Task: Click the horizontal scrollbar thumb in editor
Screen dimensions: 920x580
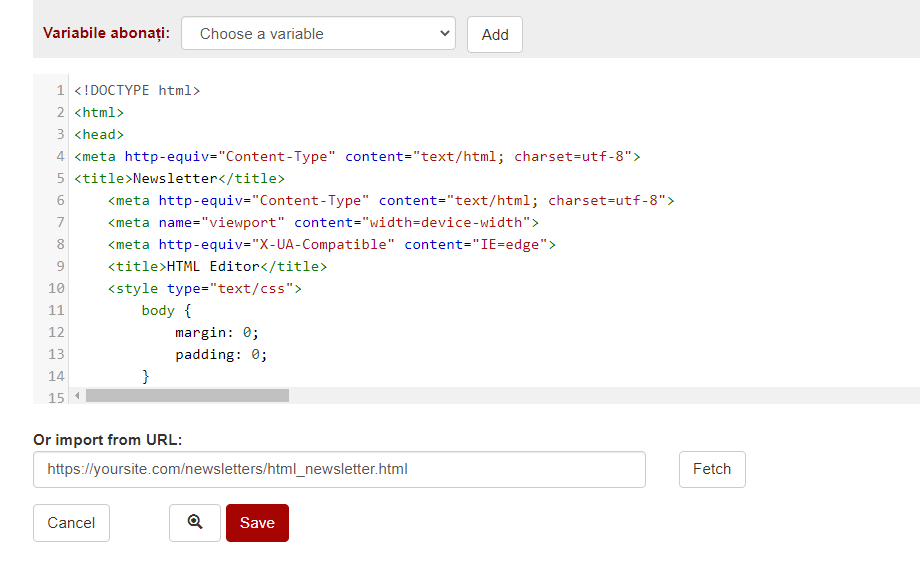Action: coord(187,396)
